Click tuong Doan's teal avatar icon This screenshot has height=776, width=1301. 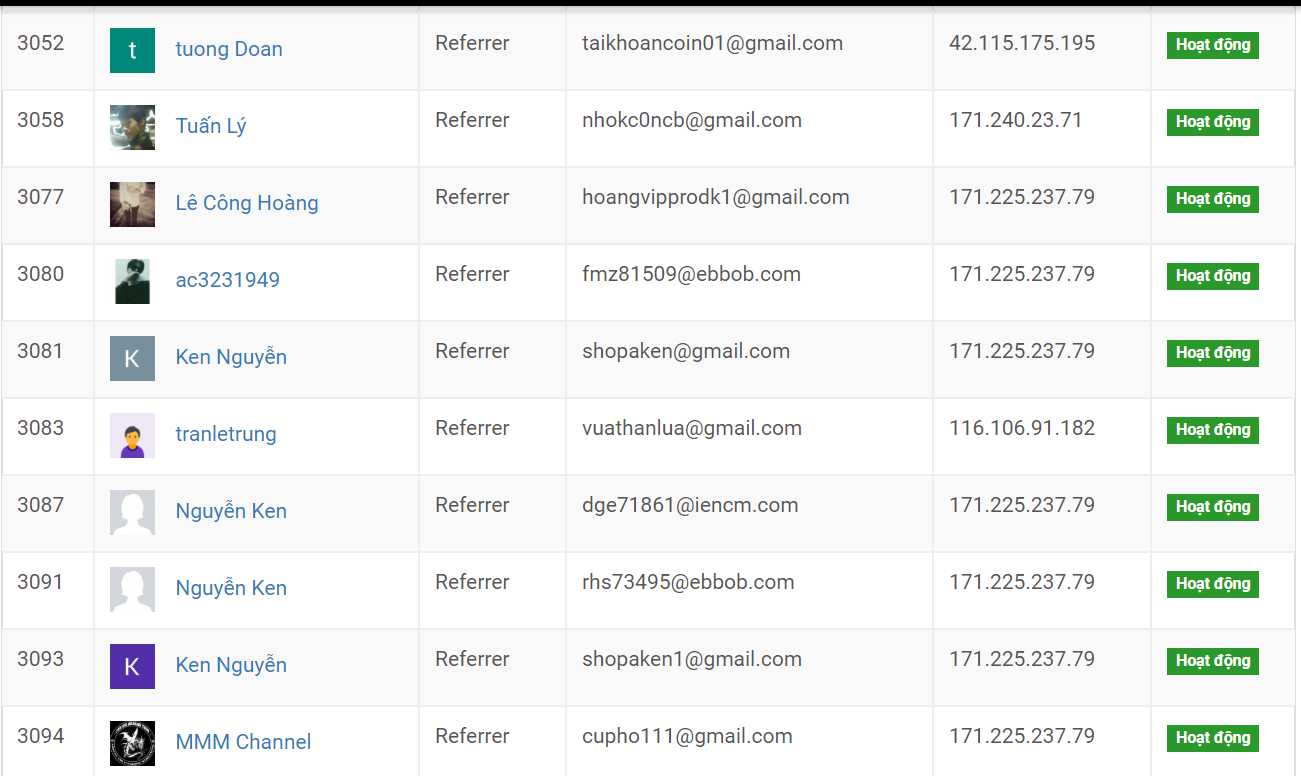tap(132, 50)
